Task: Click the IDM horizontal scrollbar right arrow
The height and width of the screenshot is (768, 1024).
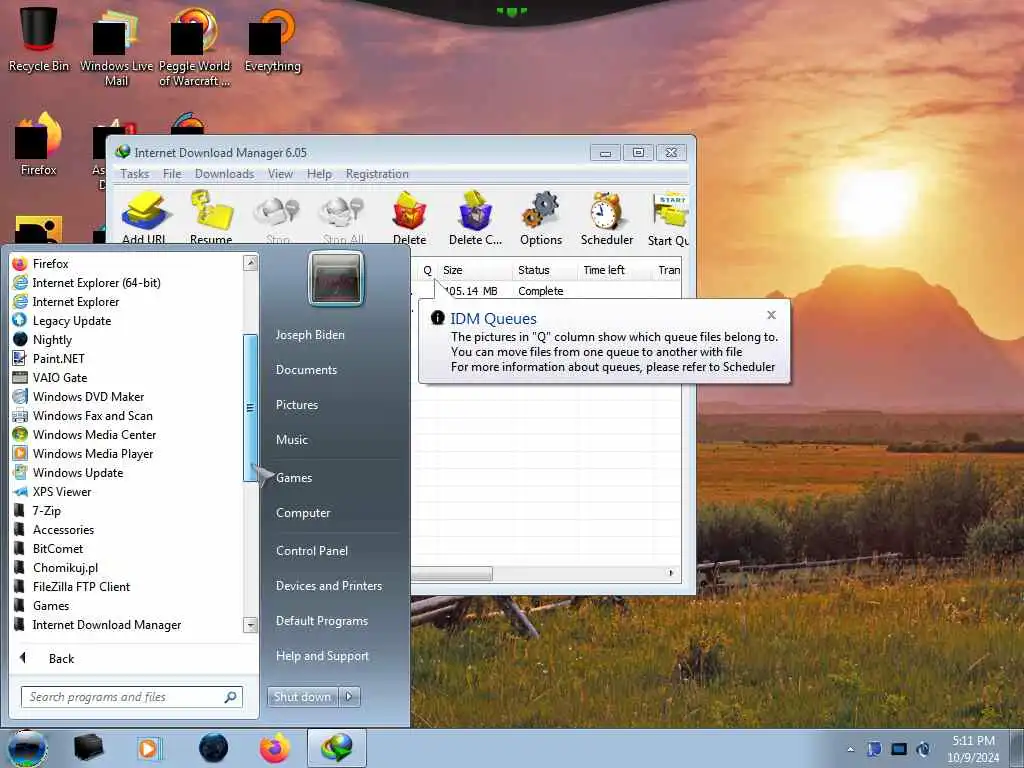Action: tap(671, 573)
